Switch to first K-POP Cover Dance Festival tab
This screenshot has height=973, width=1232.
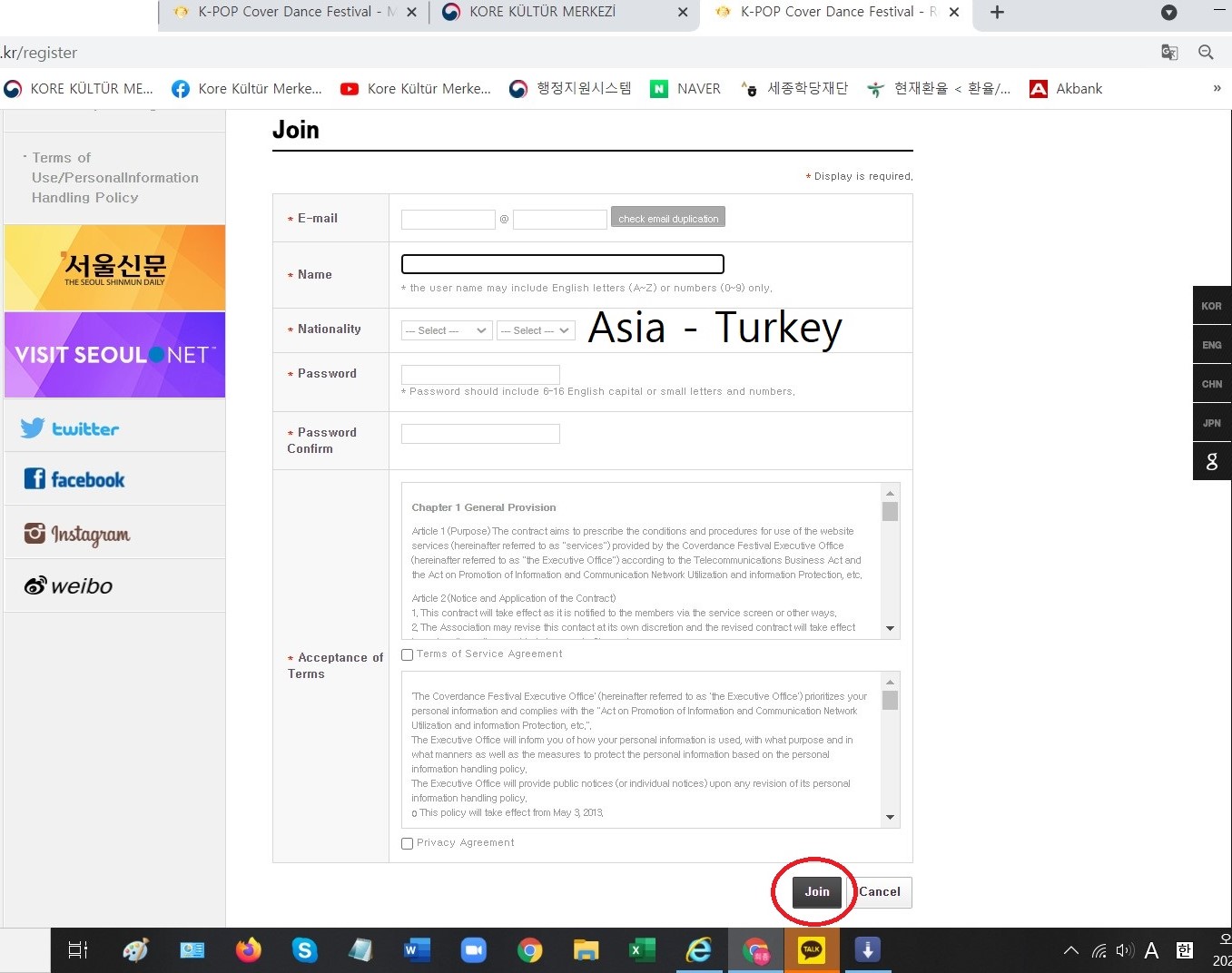click(284, 12)
